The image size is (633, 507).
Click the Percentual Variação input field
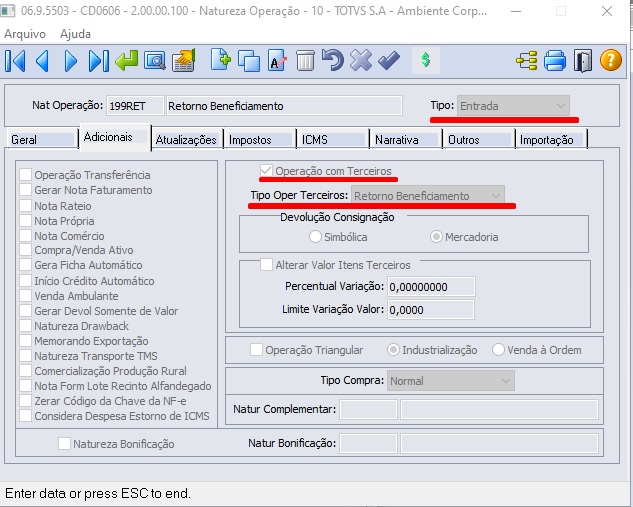(x=431, y=287)
